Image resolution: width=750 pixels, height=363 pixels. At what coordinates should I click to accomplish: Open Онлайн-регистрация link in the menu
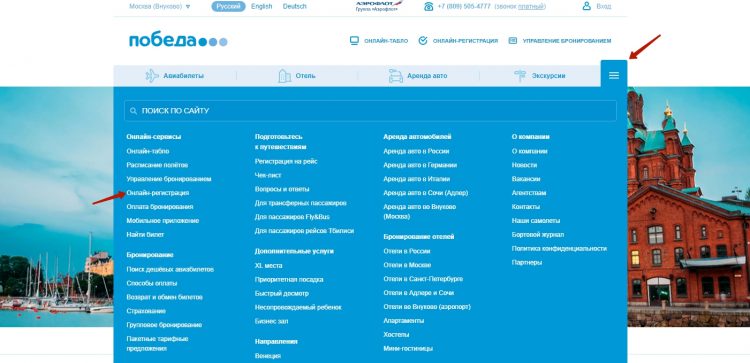point(158,193)
